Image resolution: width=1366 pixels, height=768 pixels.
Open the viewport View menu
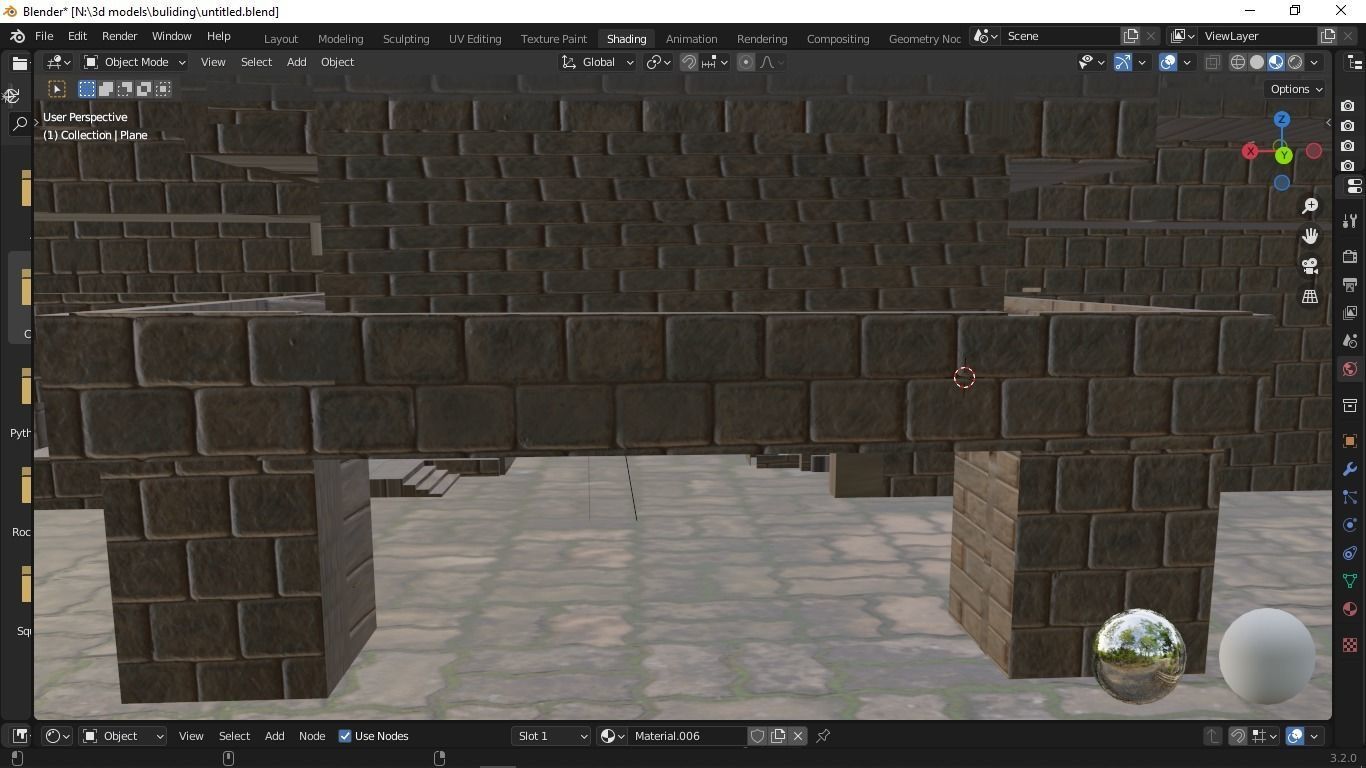pyautogui.click(x=213, y=62)
